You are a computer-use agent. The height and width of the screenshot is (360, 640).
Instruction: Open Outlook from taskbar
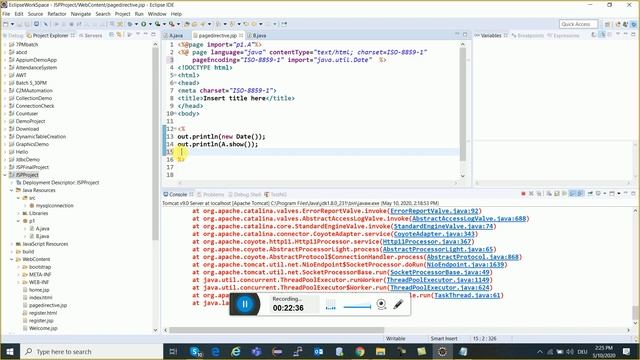click(x=318, y=351)
